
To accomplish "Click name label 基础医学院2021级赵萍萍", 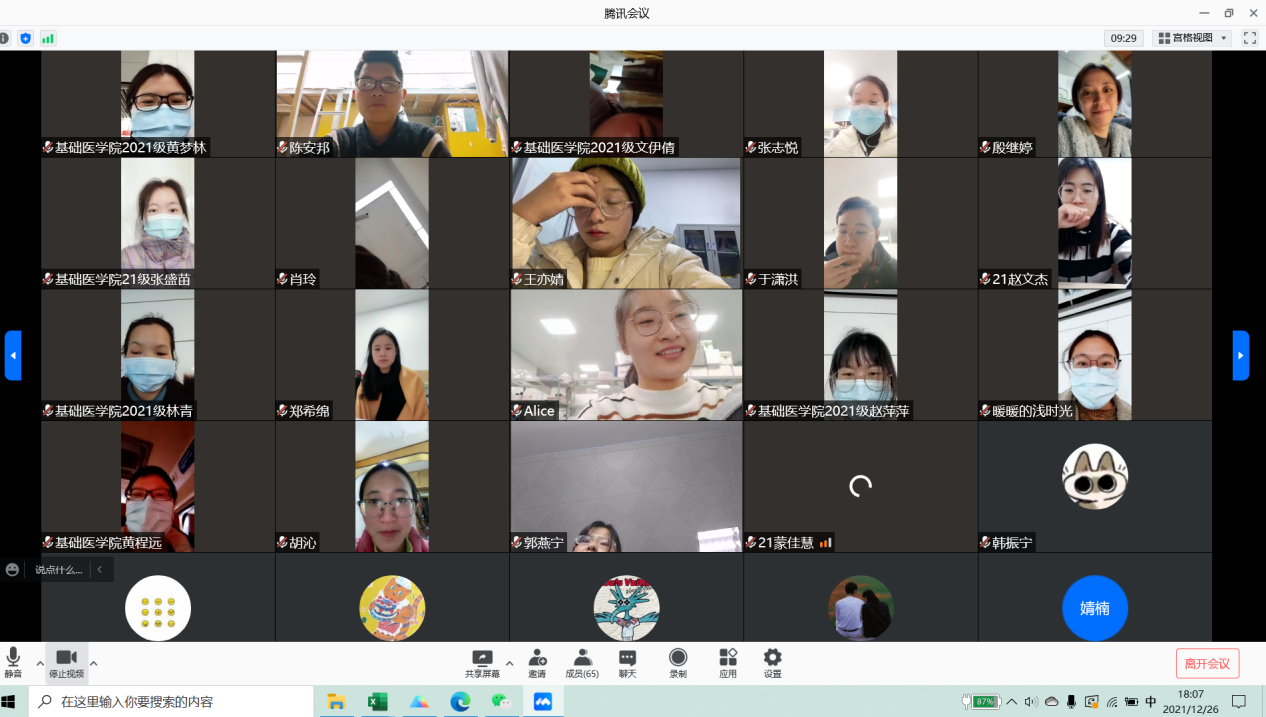I will click(827, 411).
